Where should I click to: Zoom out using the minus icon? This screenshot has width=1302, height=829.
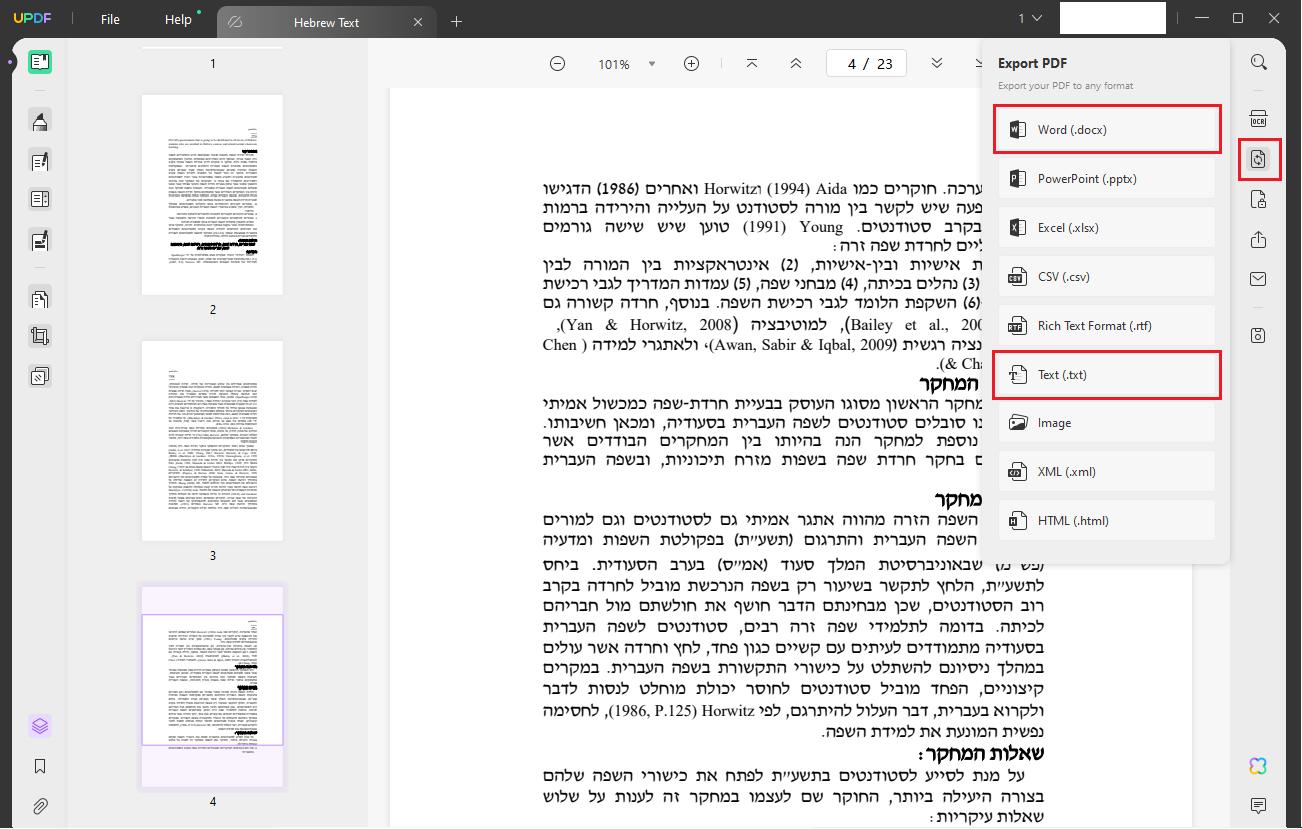[557, 63]
